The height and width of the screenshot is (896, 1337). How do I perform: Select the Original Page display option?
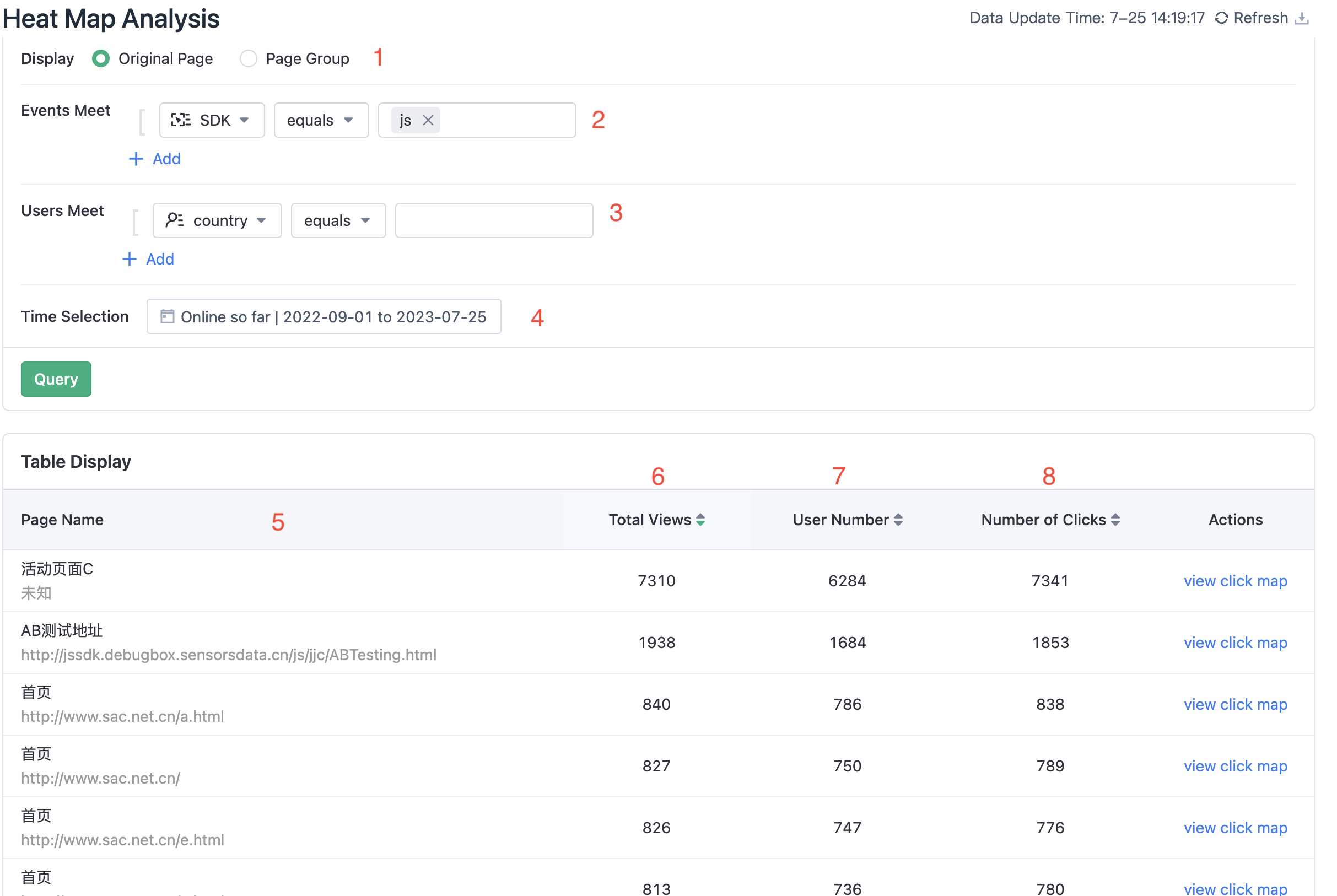[100, 58]
